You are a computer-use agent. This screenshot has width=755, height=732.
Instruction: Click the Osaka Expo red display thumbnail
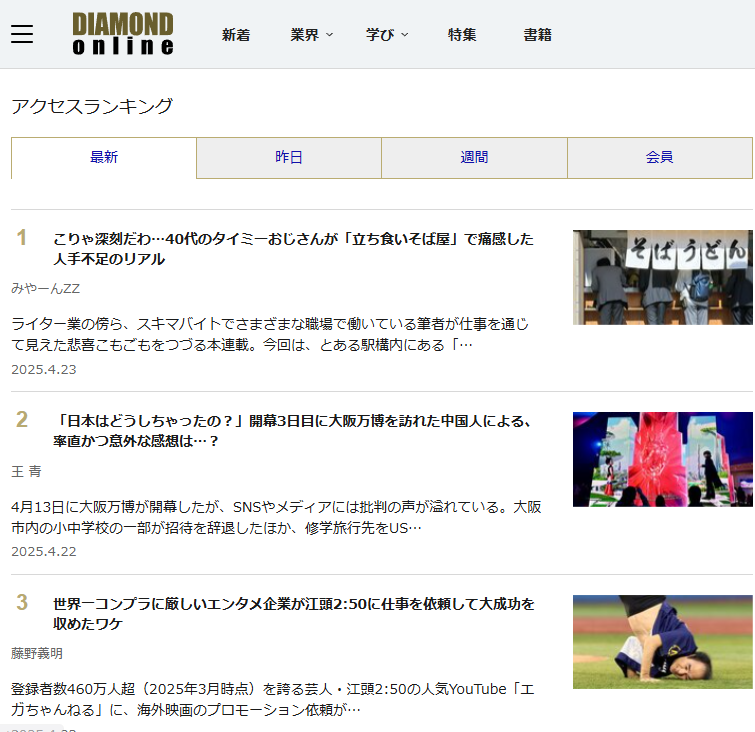pos(663,459)
